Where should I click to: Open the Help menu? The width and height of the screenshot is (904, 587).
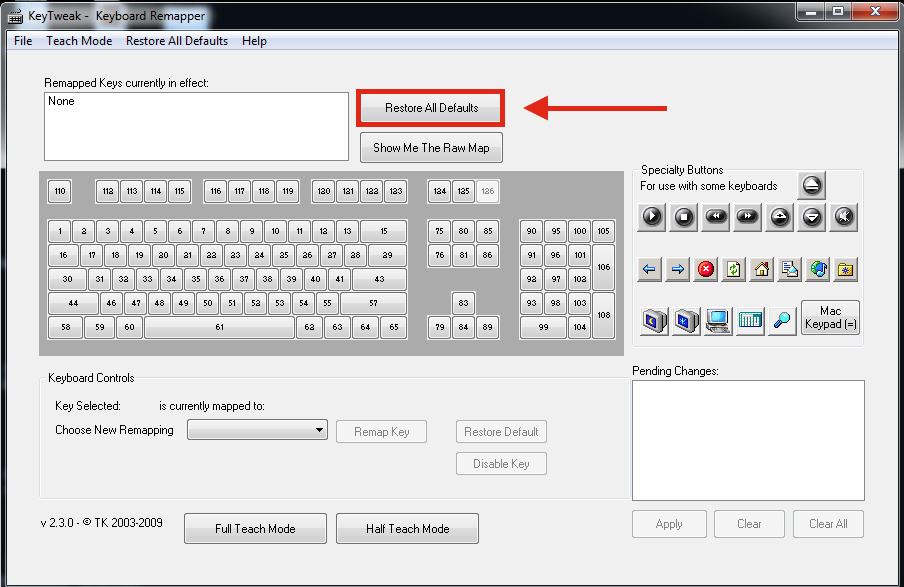254,41
